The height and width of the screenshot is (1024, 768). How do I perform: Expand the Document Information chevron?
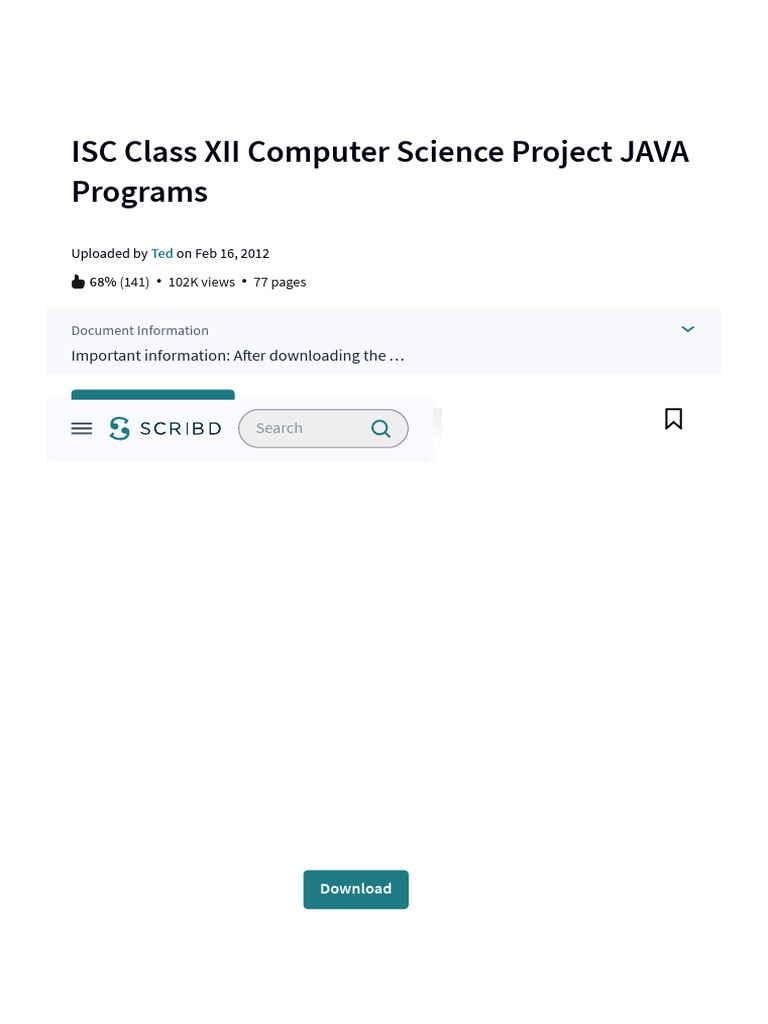688,329
